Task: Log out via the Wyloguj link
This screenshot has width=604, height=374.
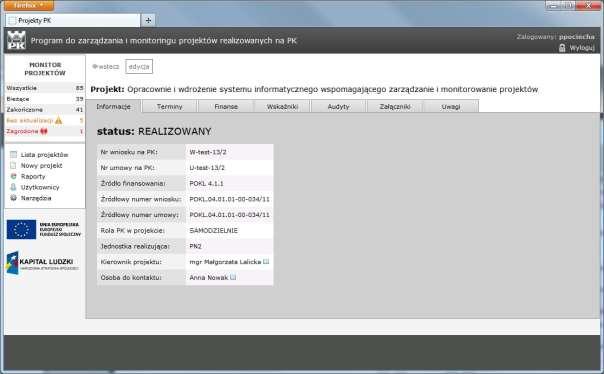Action: click(582, 48)
